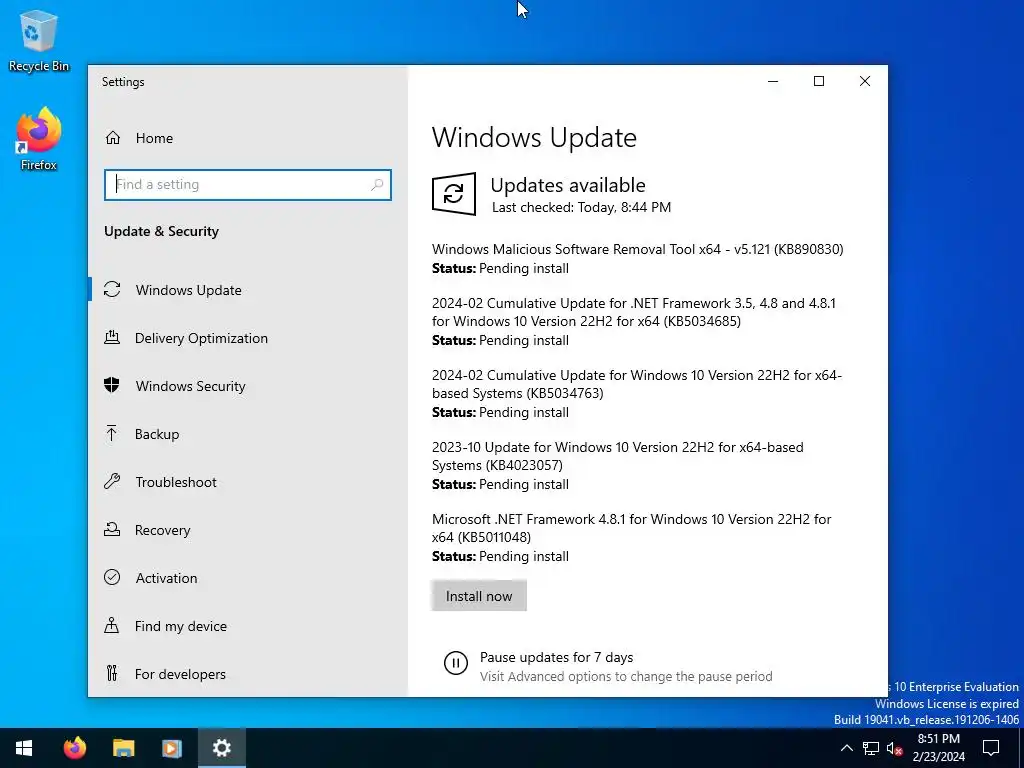
Task: Click the Last checked: Today, 8:44 PM text
Action: click(581, 207)
